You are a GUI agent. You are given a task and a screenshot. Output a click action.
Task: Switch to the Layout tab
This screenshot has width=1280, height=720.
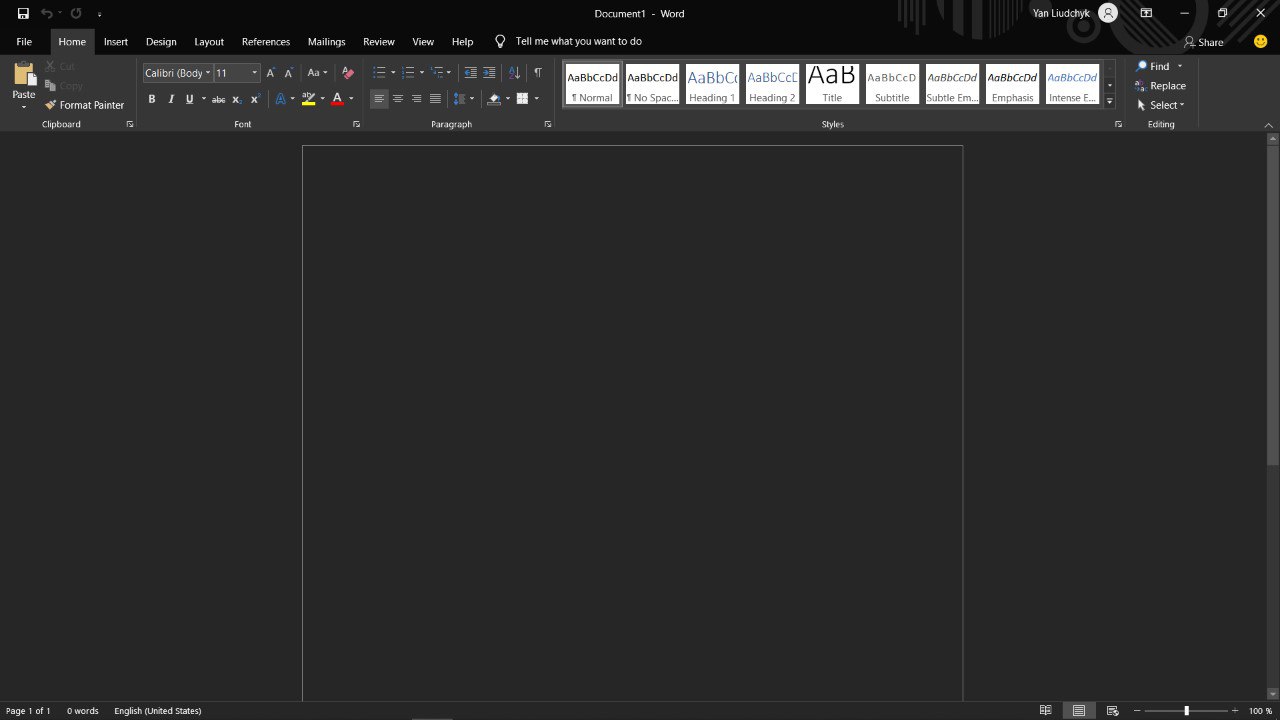pyautogui.click(x=209, y=42)
